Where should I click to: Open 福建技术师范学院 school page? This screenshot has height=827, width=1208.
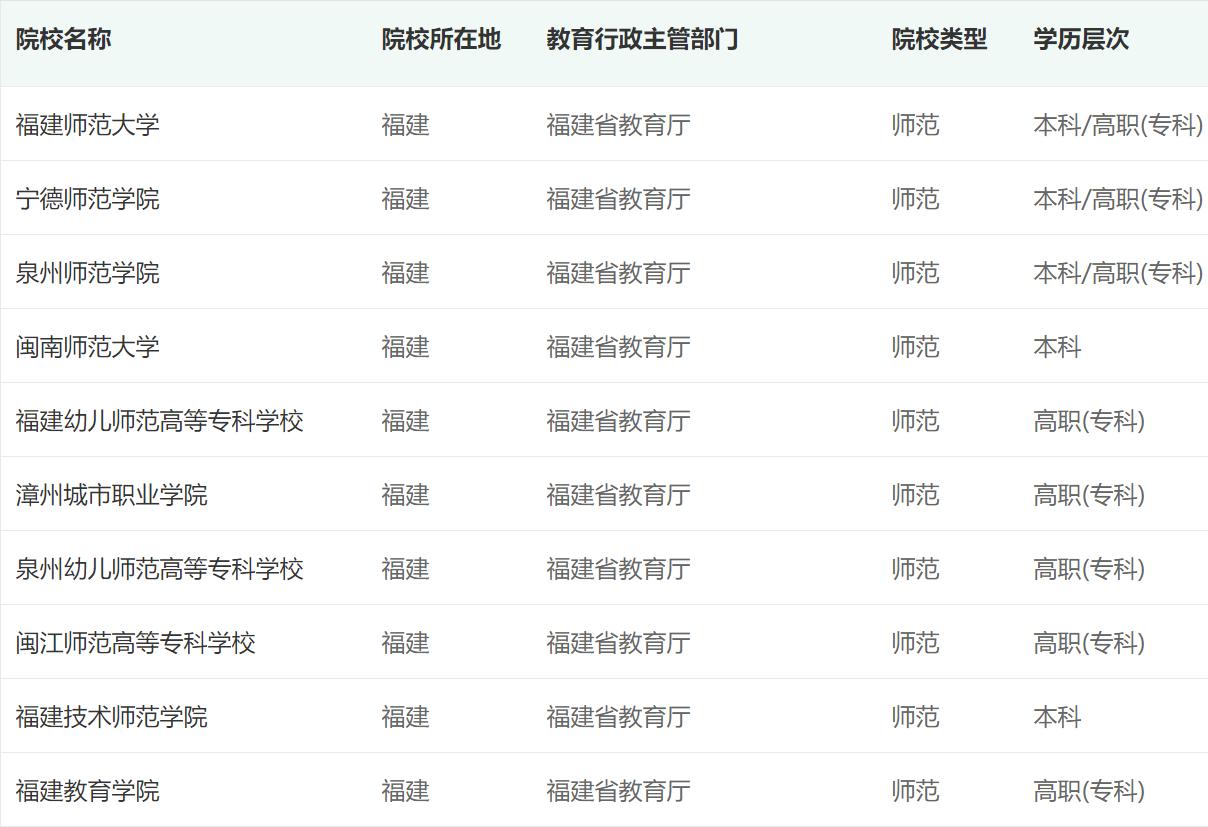[111, 717]
